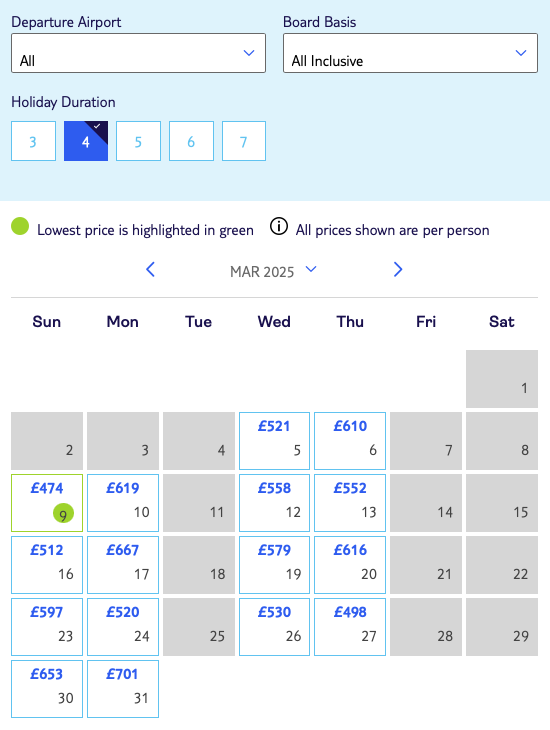Click the green lowest price legend dot
550x730 pixels.
[x=20, y=227]
